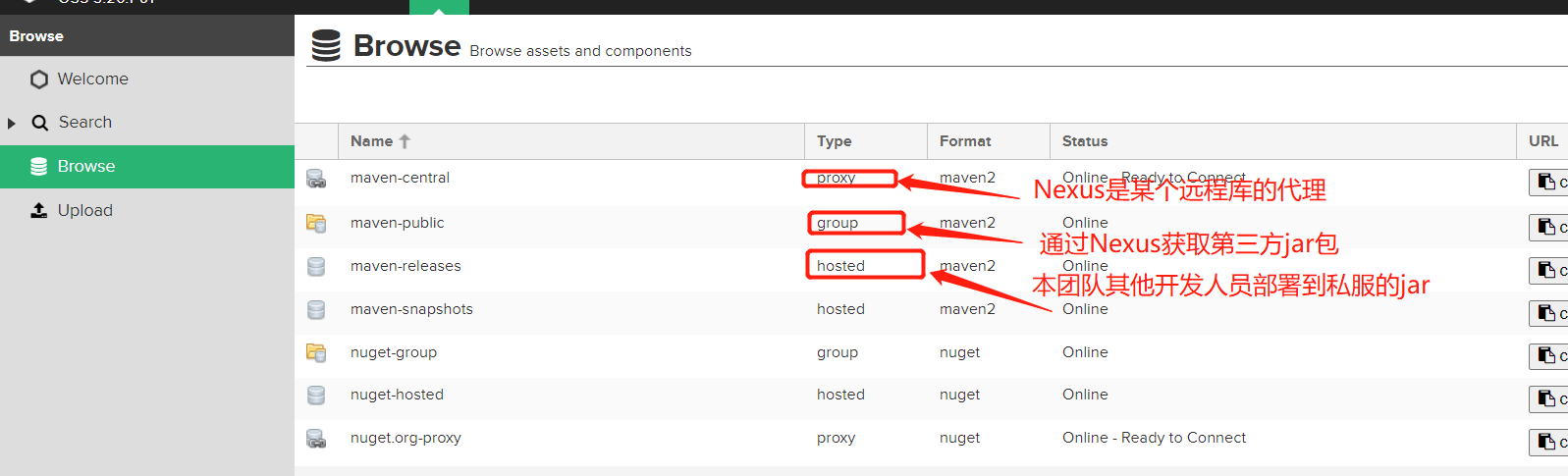Open the maven-releases repository
This screenshot has height=476, width=1568.
tap(406, 266)
